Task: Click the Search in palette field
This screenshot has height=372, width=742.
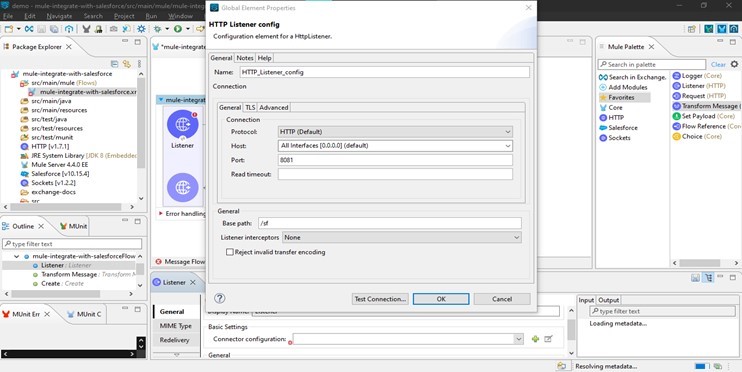Action: pyautogui.click(x=652, y=64)
